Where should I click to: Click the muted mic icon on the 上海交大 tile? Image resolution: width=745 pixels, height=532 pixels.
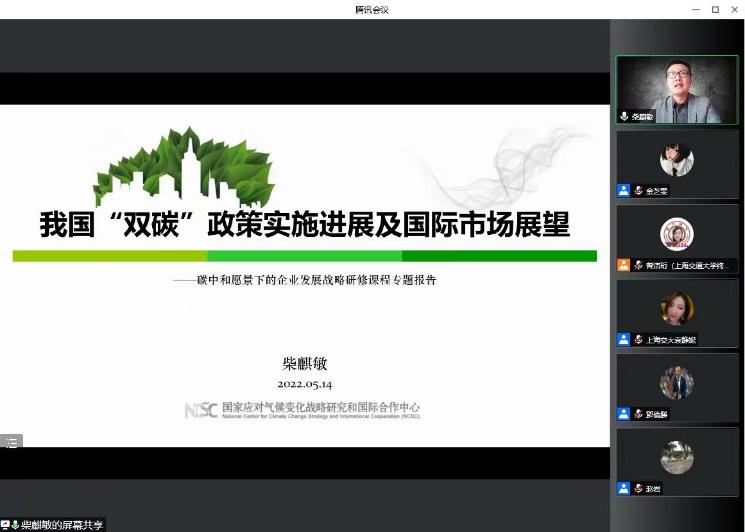(x=638, y=339)
